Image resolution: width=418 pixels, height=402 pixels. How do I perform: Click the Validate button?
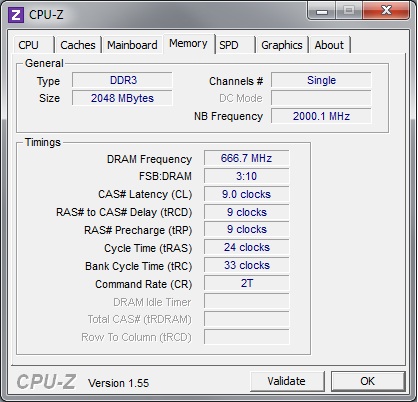click(x=287, y=381)
